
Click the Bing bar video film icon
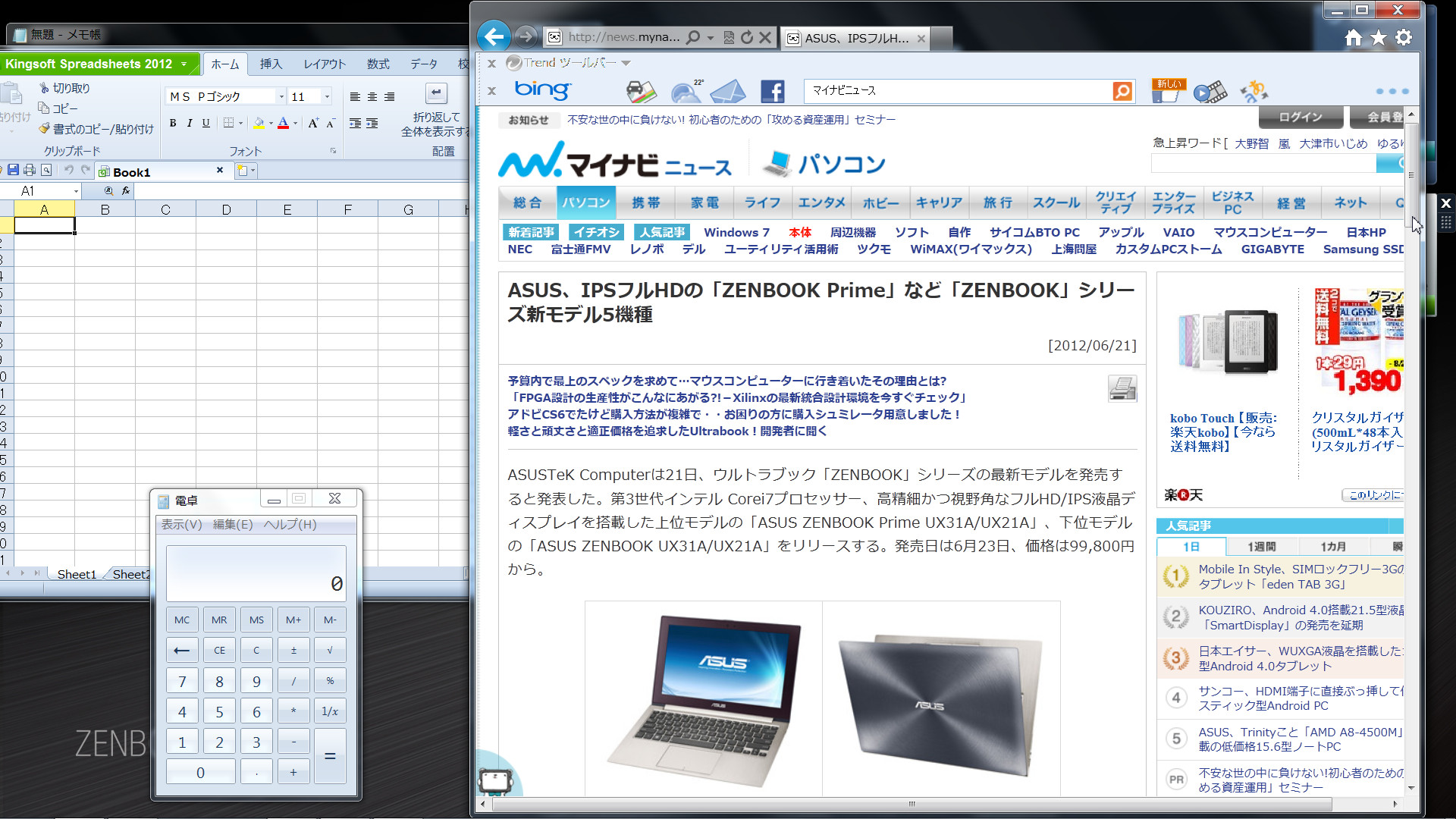tap(1210, 92)
